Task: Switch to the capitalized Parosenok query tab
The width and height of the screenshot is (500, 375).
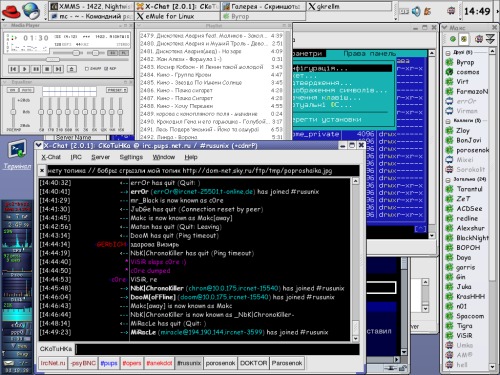Action: coord(287,363)
